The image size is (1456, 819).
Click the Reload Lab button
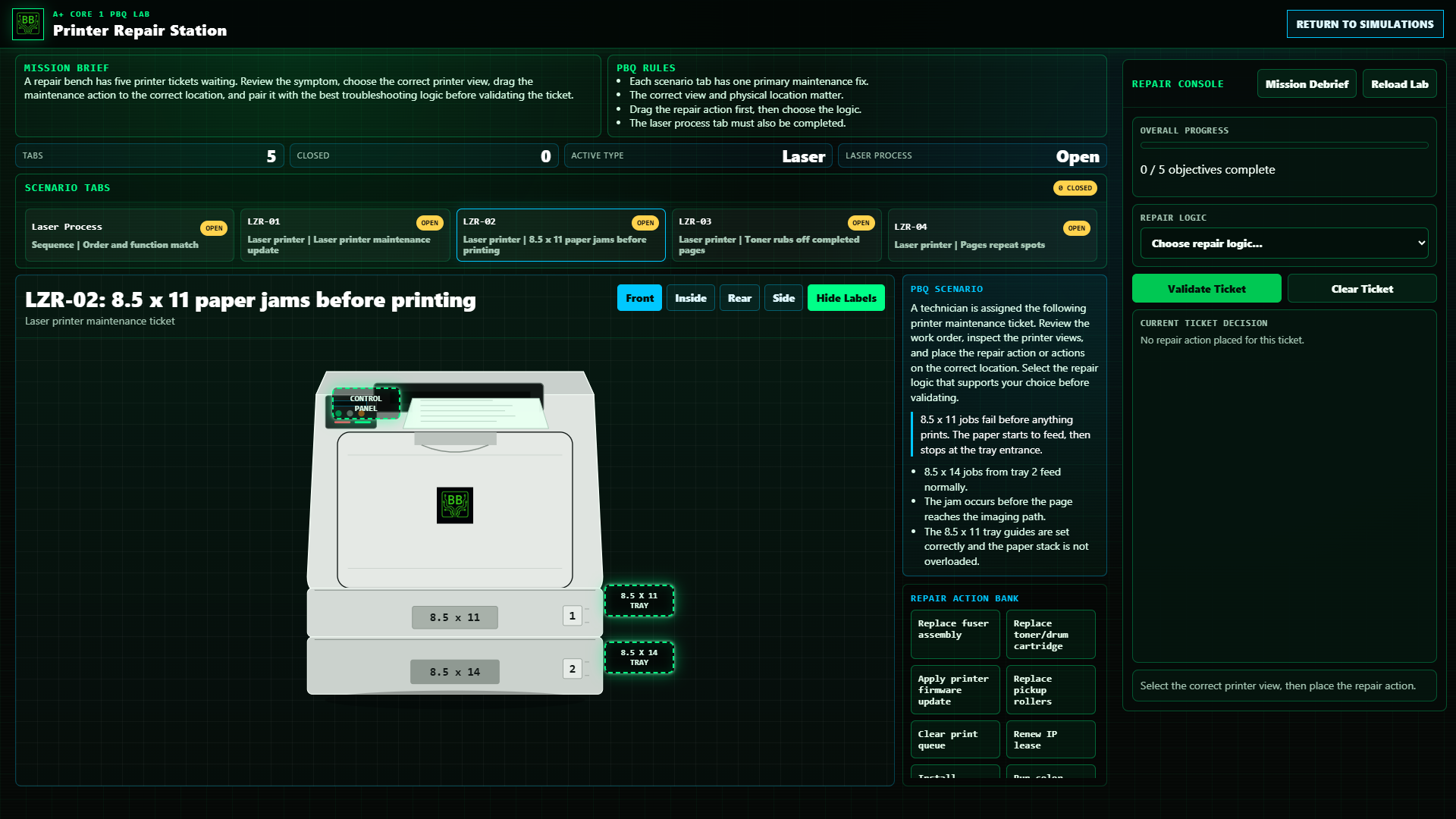pyautogui.click(x=1400, y=84)
